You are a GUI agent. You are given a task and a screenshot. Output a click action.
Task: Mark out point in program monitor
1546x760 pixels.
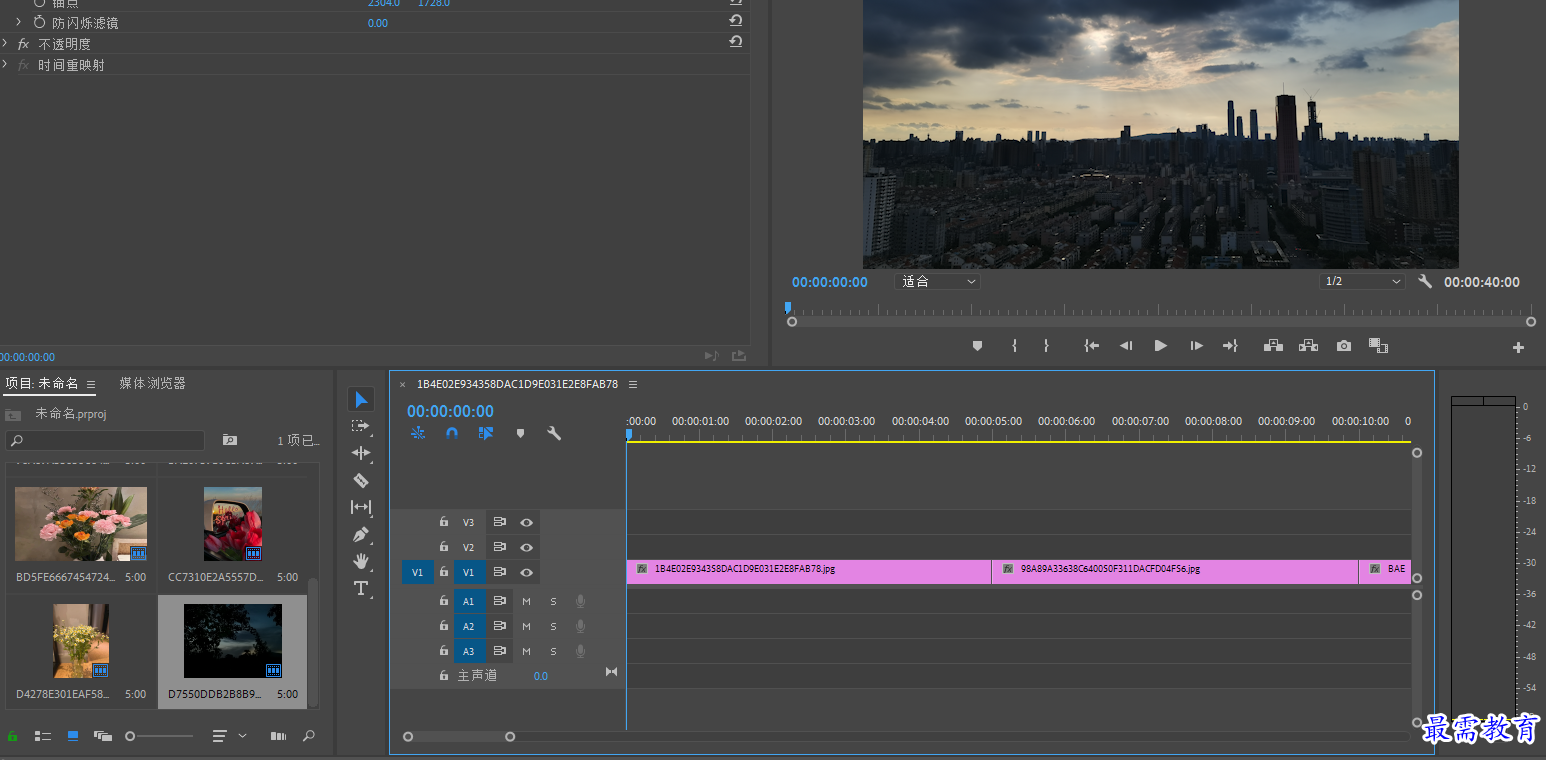pyautogui.click(x=1046, y=346)
